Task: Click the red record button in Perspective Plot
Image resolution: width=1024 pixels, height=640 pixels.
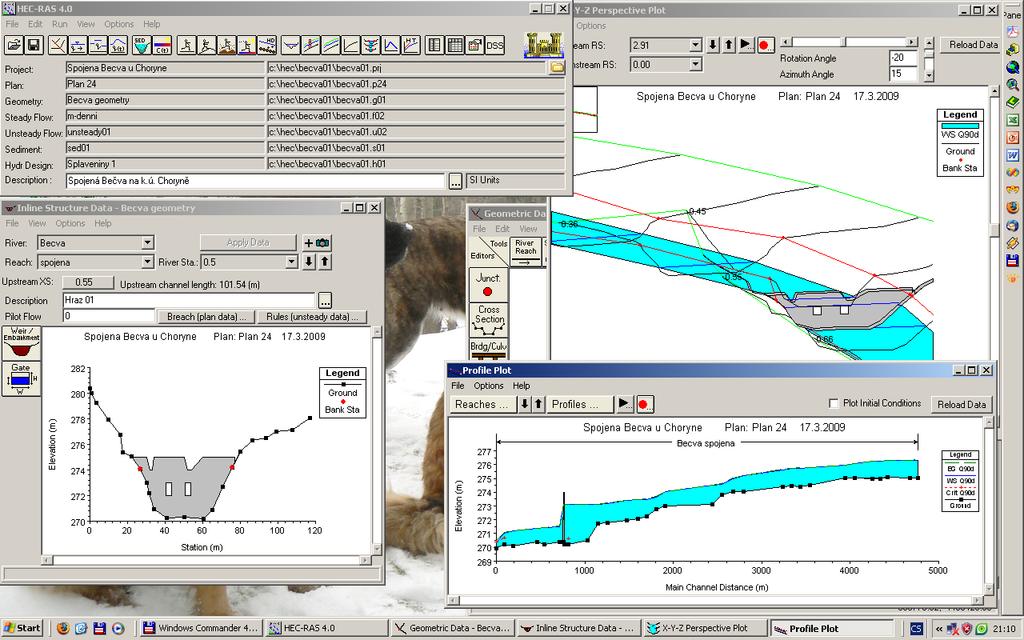Action: pyautogui.click(x=765, y=45)
